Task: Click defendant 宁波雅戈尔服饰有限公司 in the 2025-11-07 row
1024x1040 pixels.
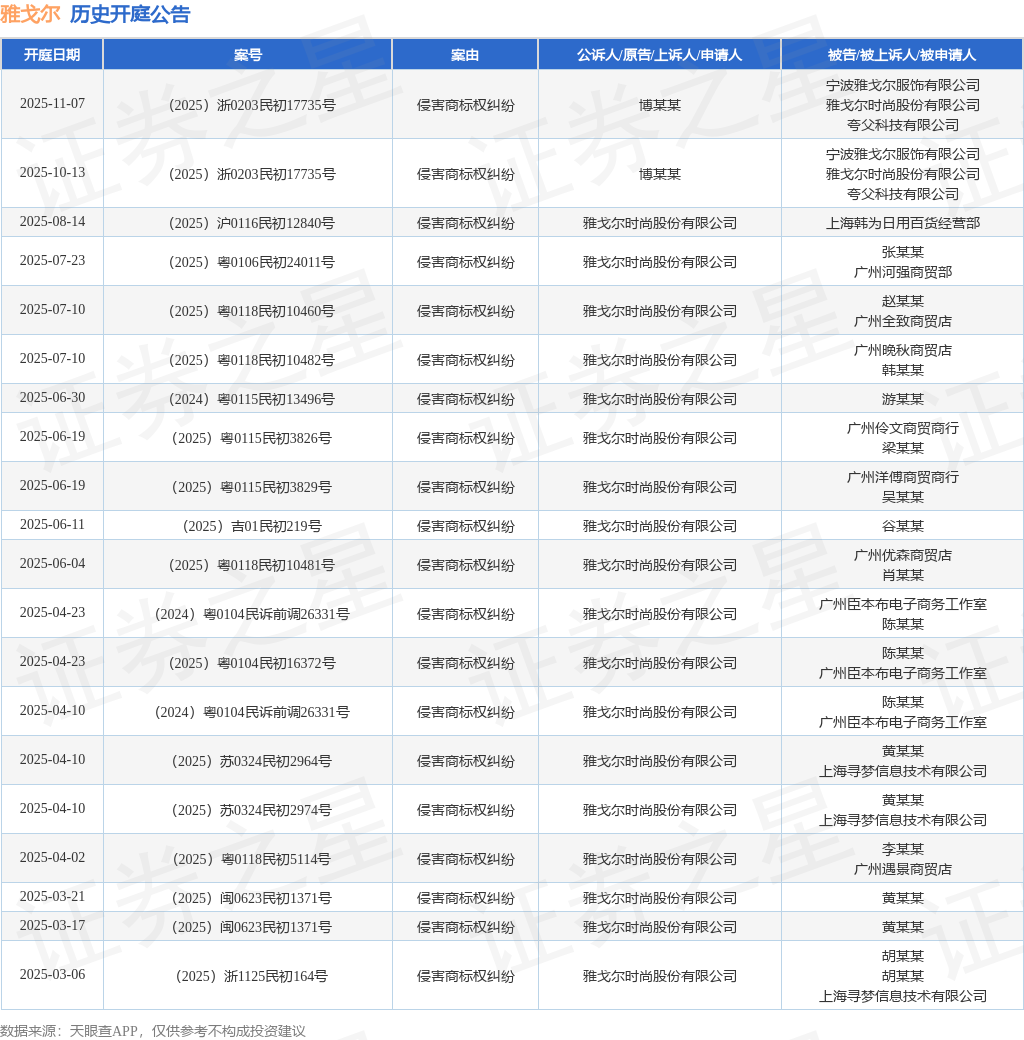Action: point(902,86)
